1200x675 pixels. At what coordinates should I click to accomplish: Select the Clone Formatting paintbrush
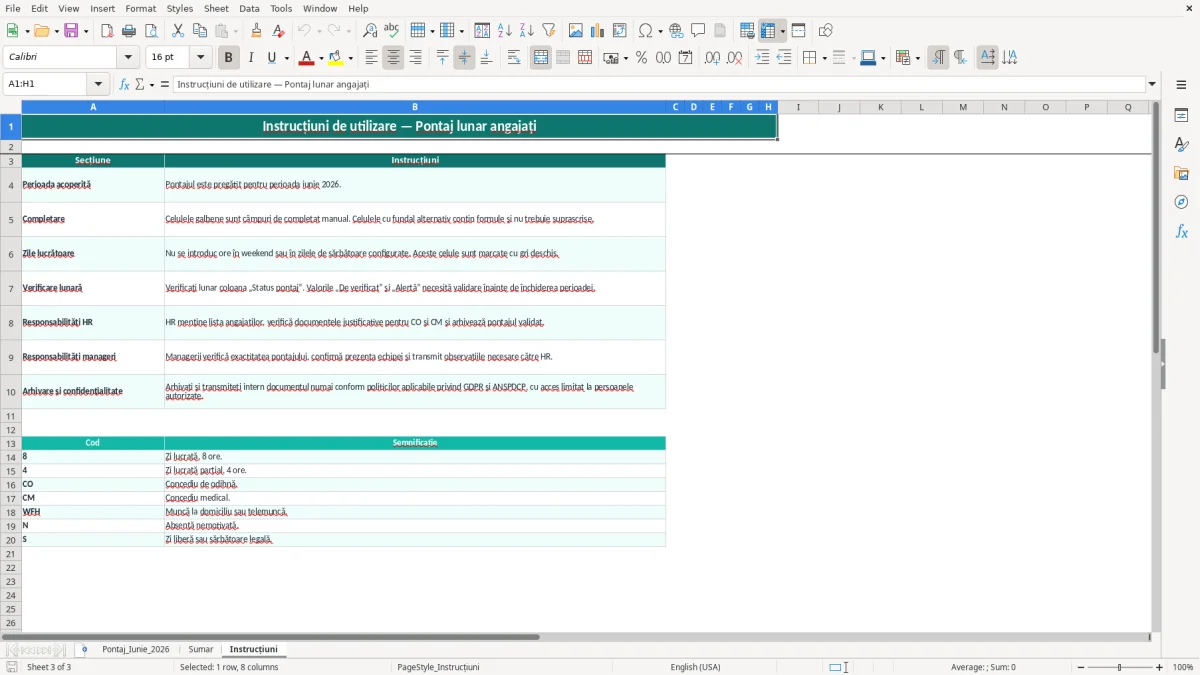click(x=256, y=31)
